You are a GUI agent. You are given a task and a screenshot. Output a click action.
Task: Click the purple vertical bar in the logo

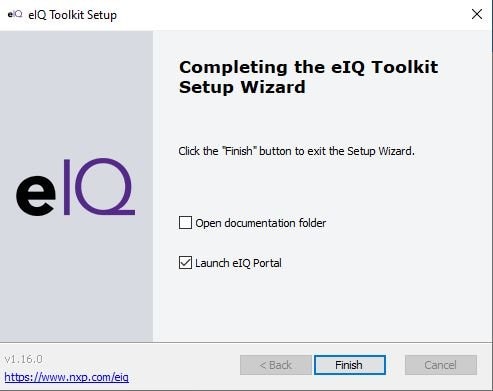[x=67, y=187]
